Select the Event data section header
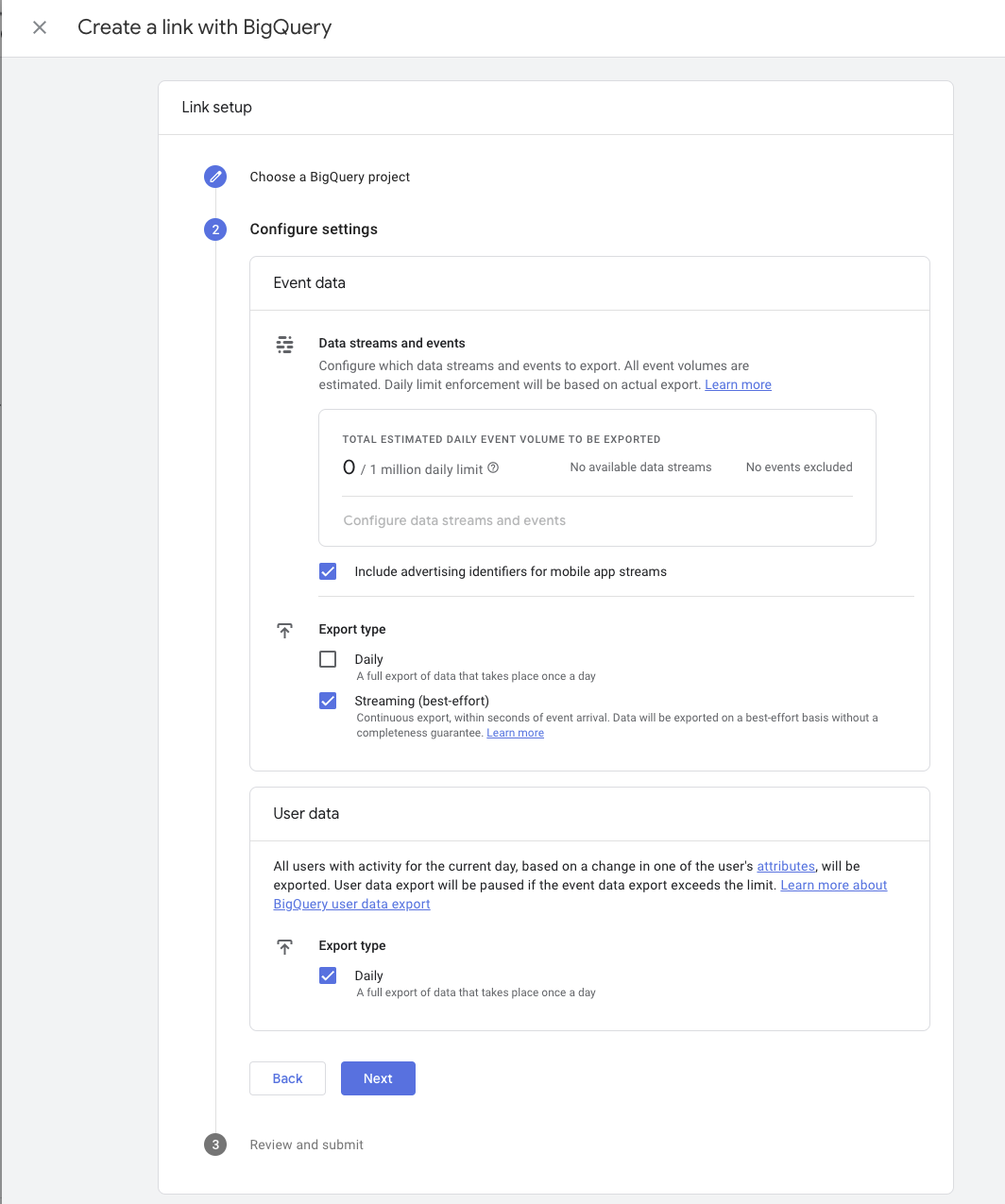The width and height of the screenshot is (1005, 1204). (309, 282)
